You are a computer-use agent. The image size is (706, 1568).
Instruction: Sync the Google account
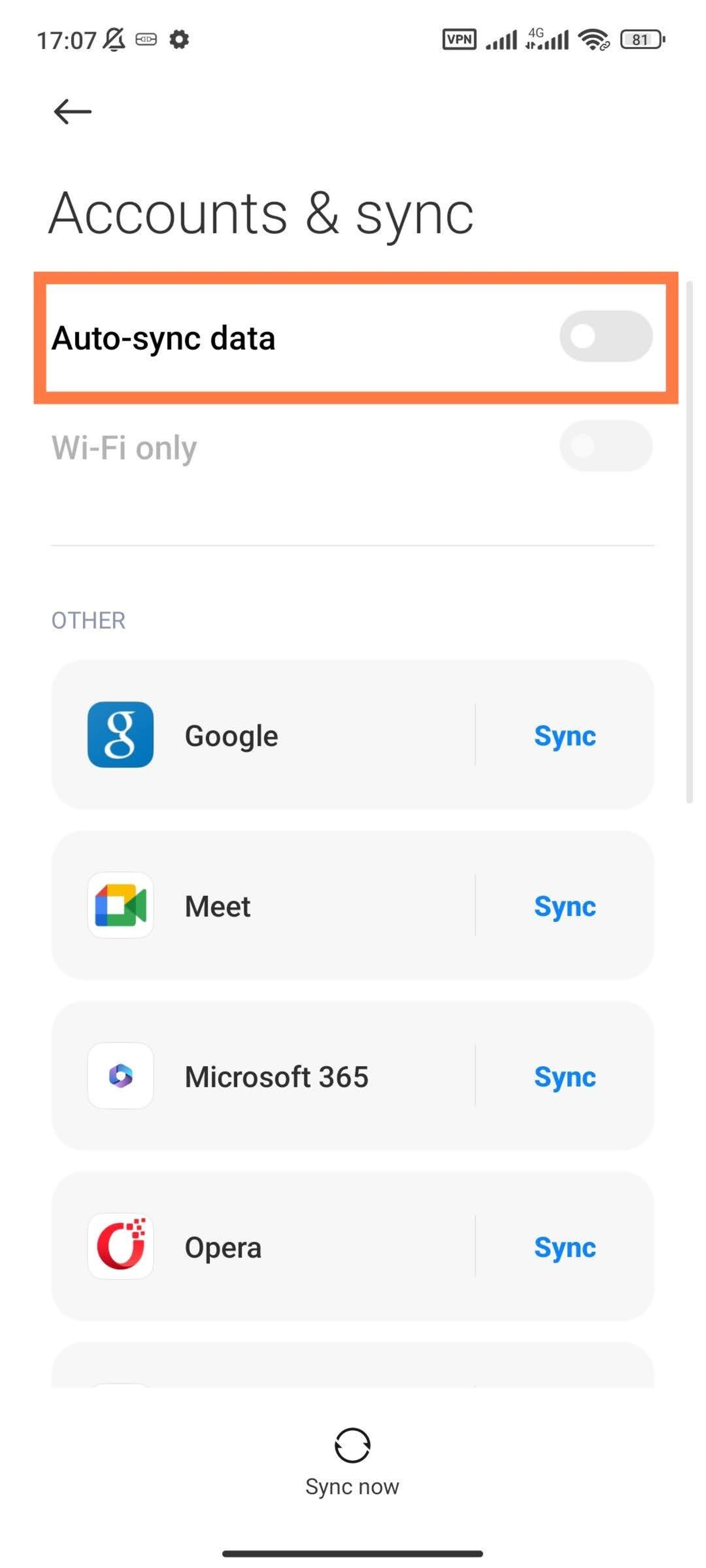[565, 736]
